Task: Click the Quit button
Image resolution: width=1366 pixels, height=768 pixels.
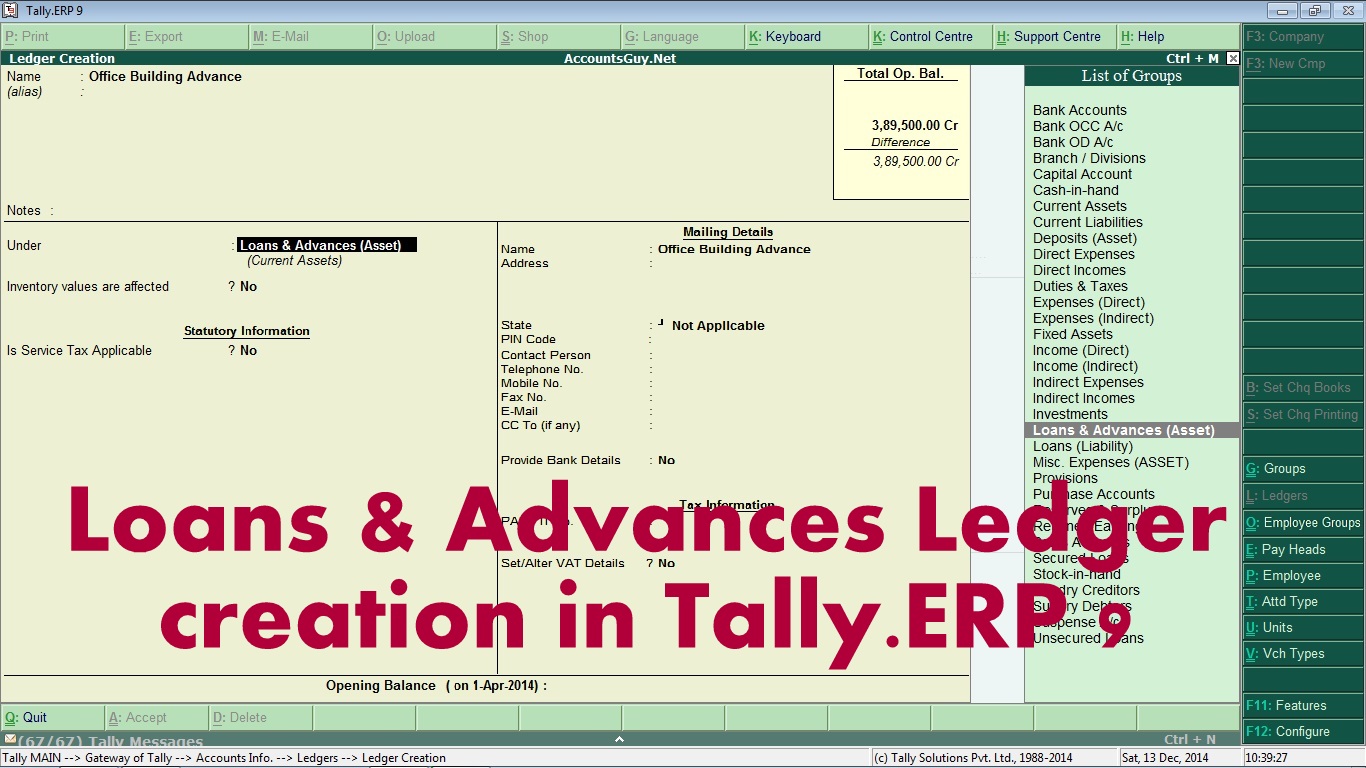Action: (53, 718)
